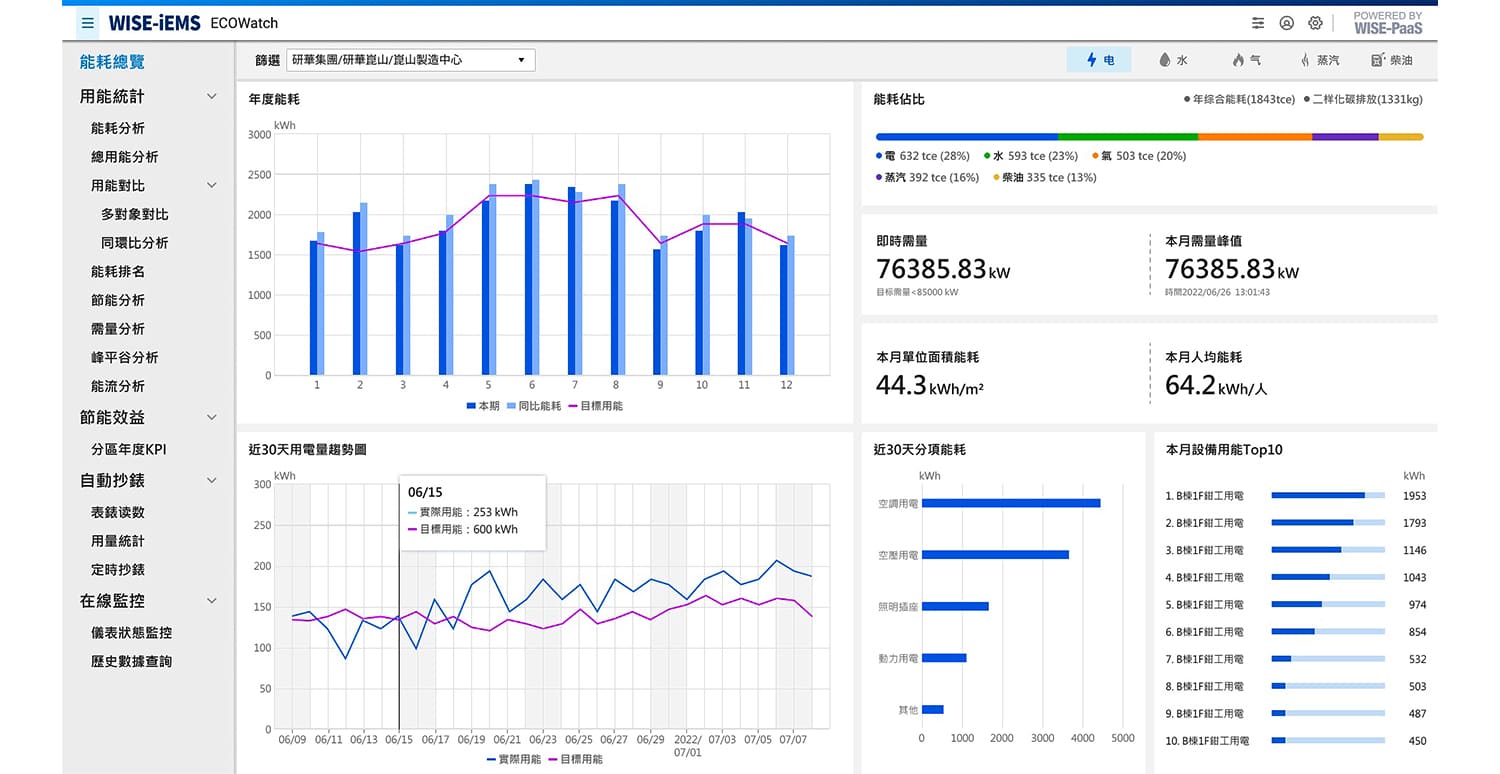The image size is (1500, 774).
Task: Open the 篩選 location dropdown
Action: click(410, 60)
